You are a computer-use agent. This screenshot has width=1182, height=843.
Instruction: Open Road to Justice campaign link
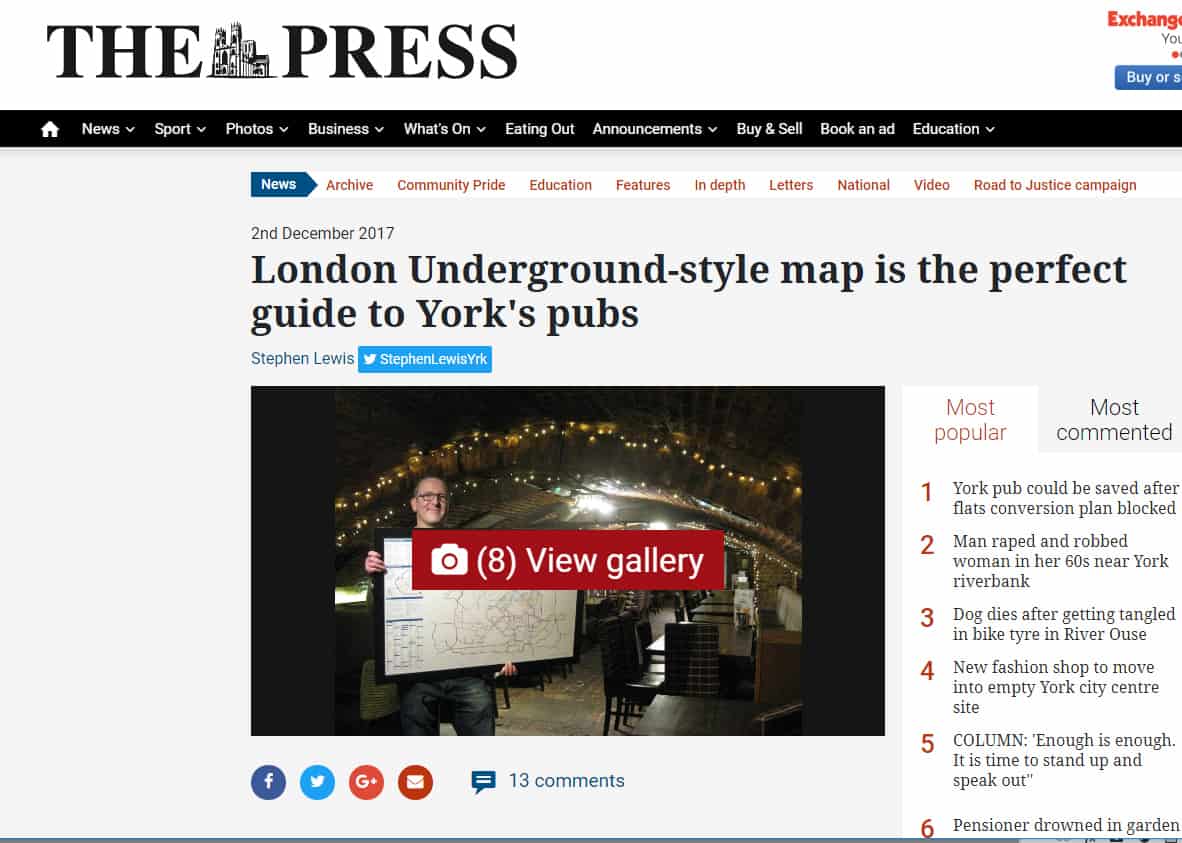tap(1055, 185)
